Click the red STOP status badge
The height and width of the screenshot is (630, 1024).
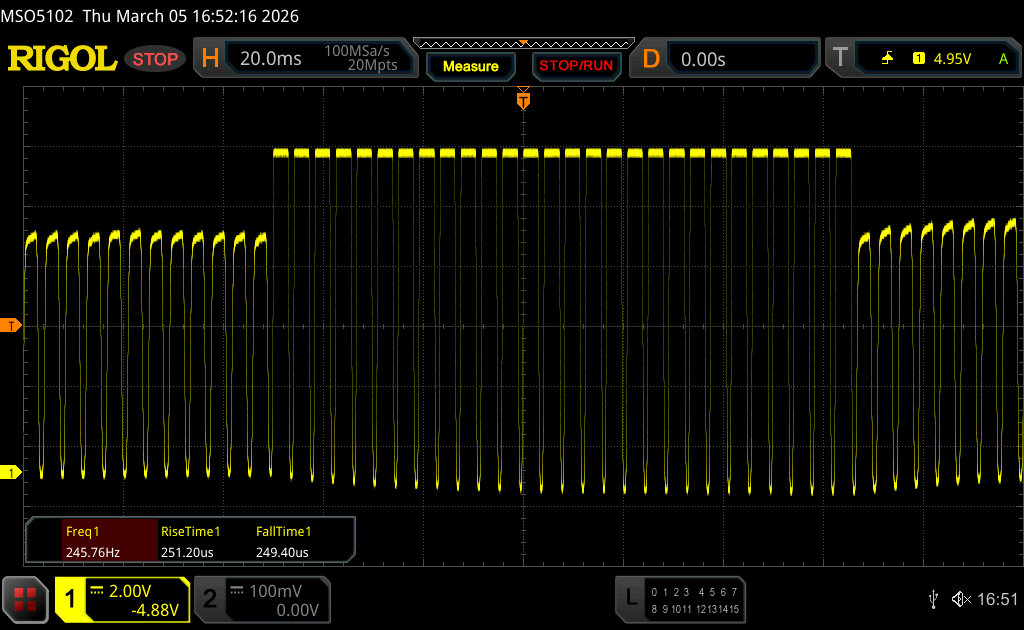pyautogui.click(x=155, y=59)
